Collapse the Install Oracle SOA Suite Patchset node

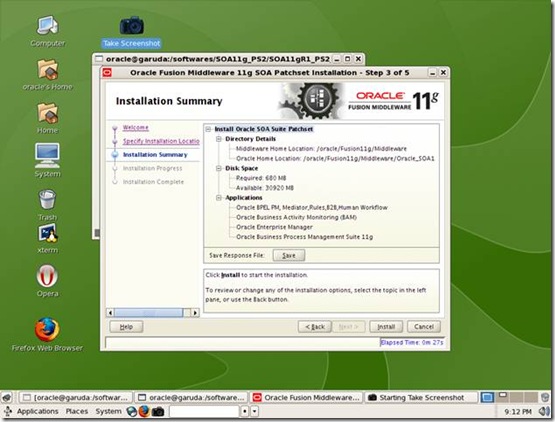208,129
